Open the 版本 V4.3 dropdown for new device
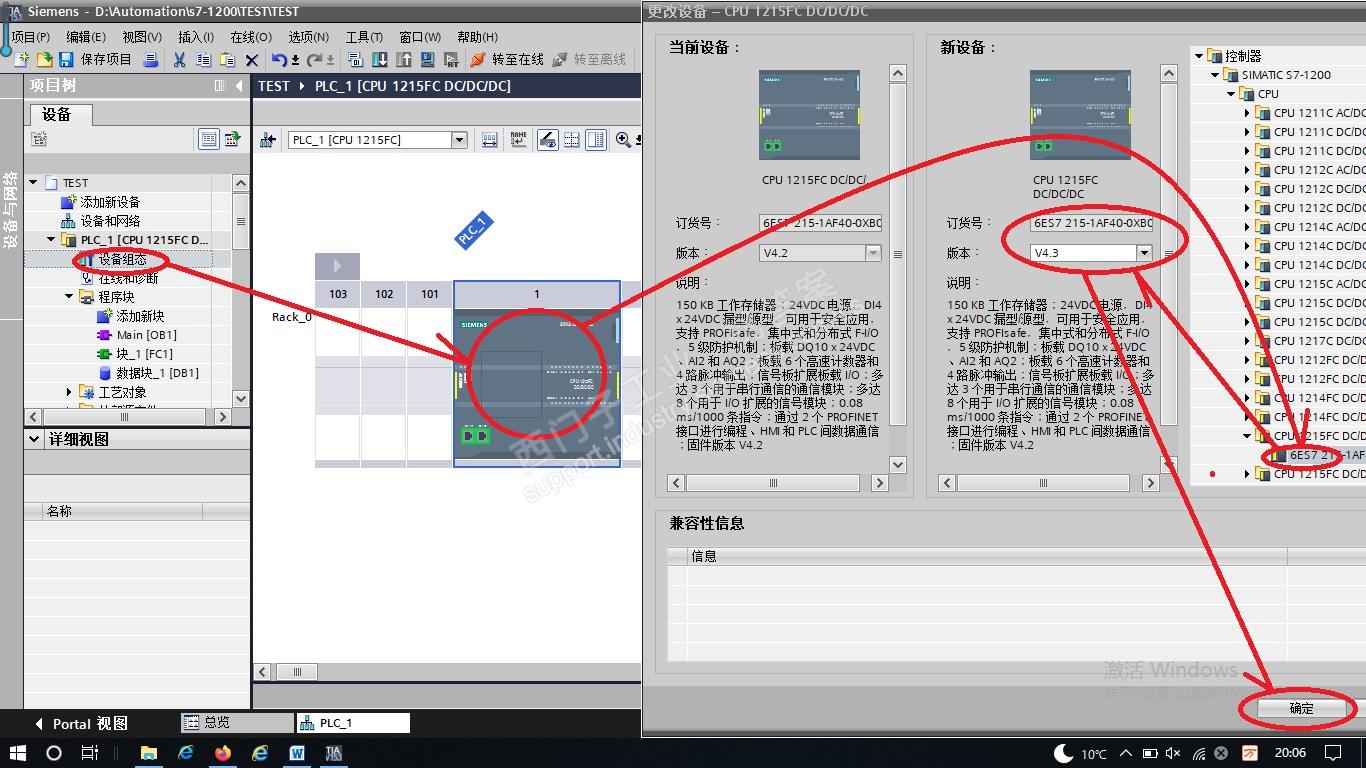The width and height of the screenshot is (1366, 768). pyautogui.click(x=1143, y=253)
